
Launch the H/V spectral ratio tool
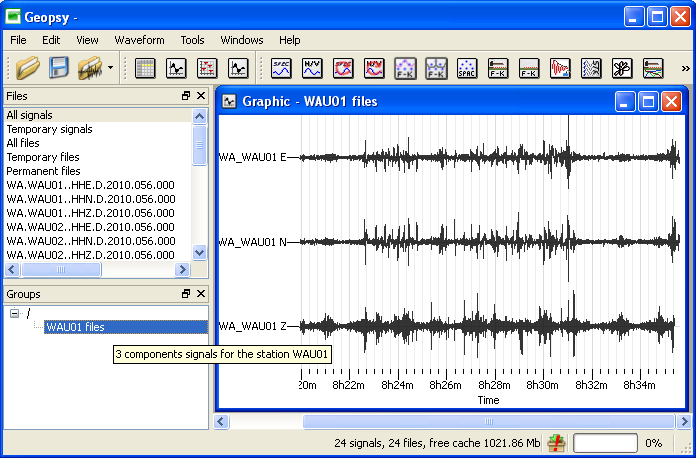312,68
